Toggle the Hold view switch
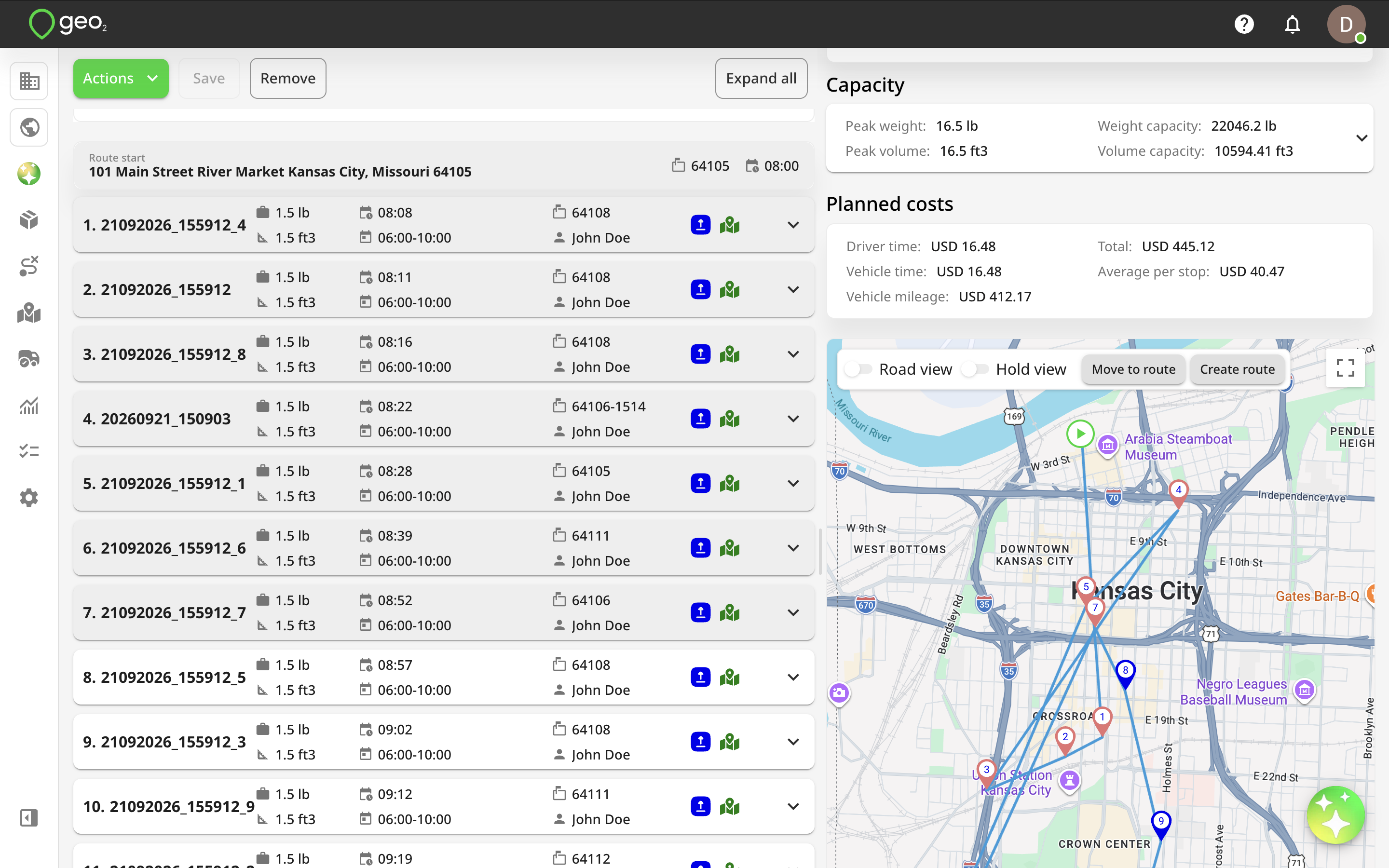1389x868 pixels. (x=975, y=369)
